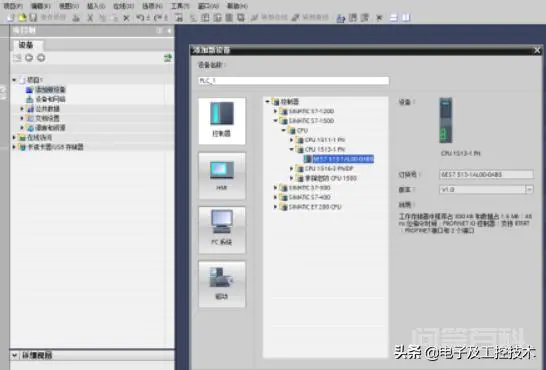This screenshot has width=546, height=370.
Task: Open the 编辑(E) menu
Action: click(x=41, y=6)
